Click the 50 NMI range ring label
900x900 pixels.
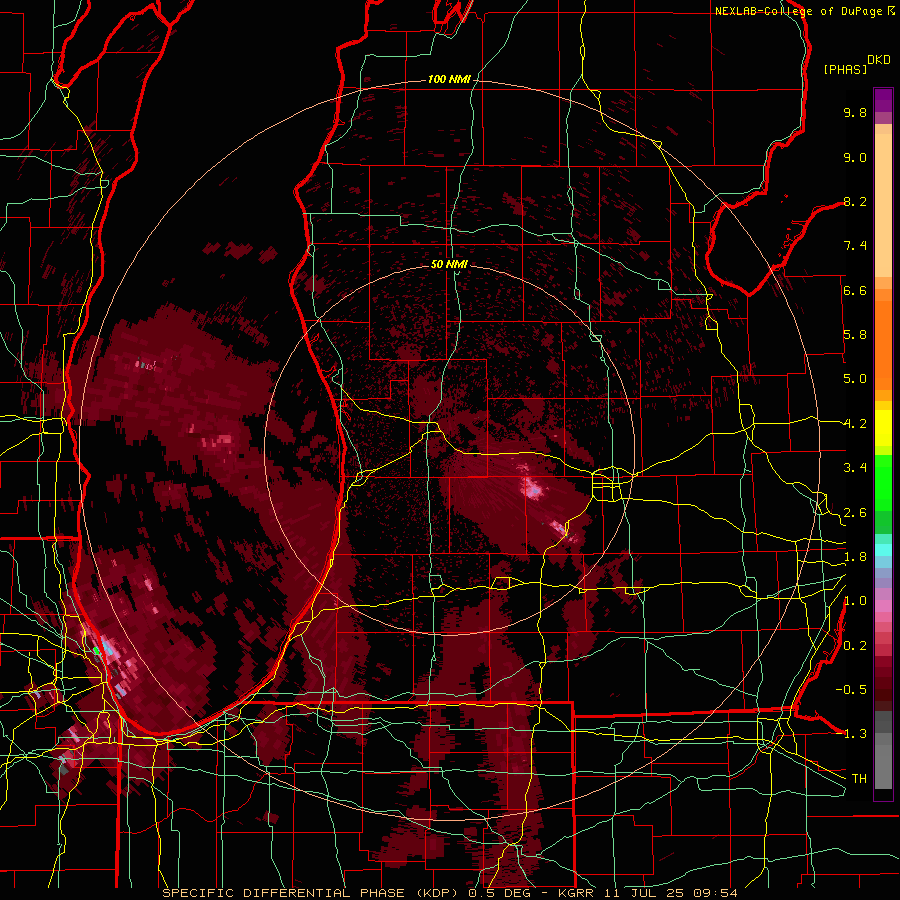click(449, 264)
